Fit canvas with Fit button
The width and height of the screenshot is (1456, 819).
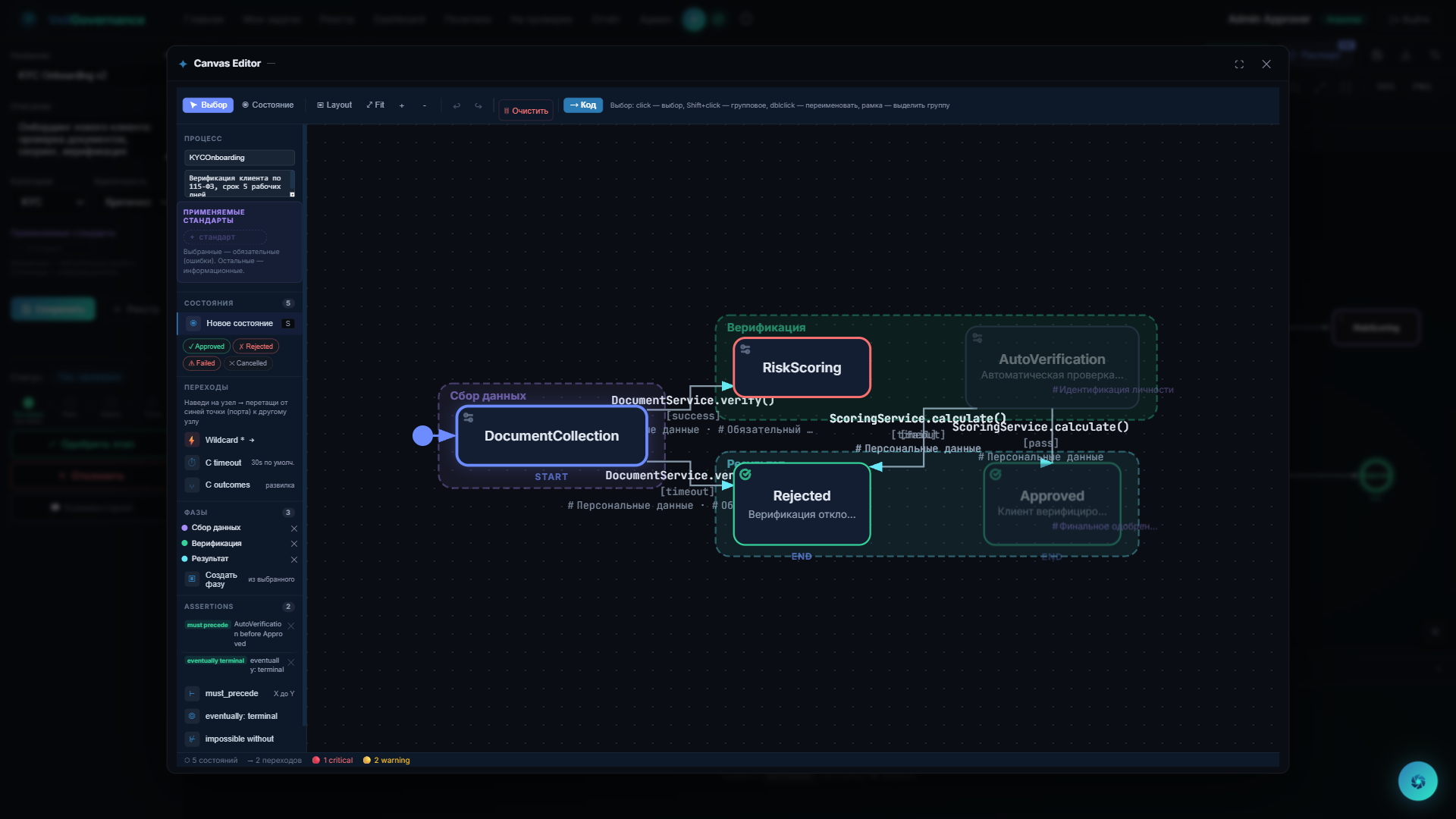(375, 105)
